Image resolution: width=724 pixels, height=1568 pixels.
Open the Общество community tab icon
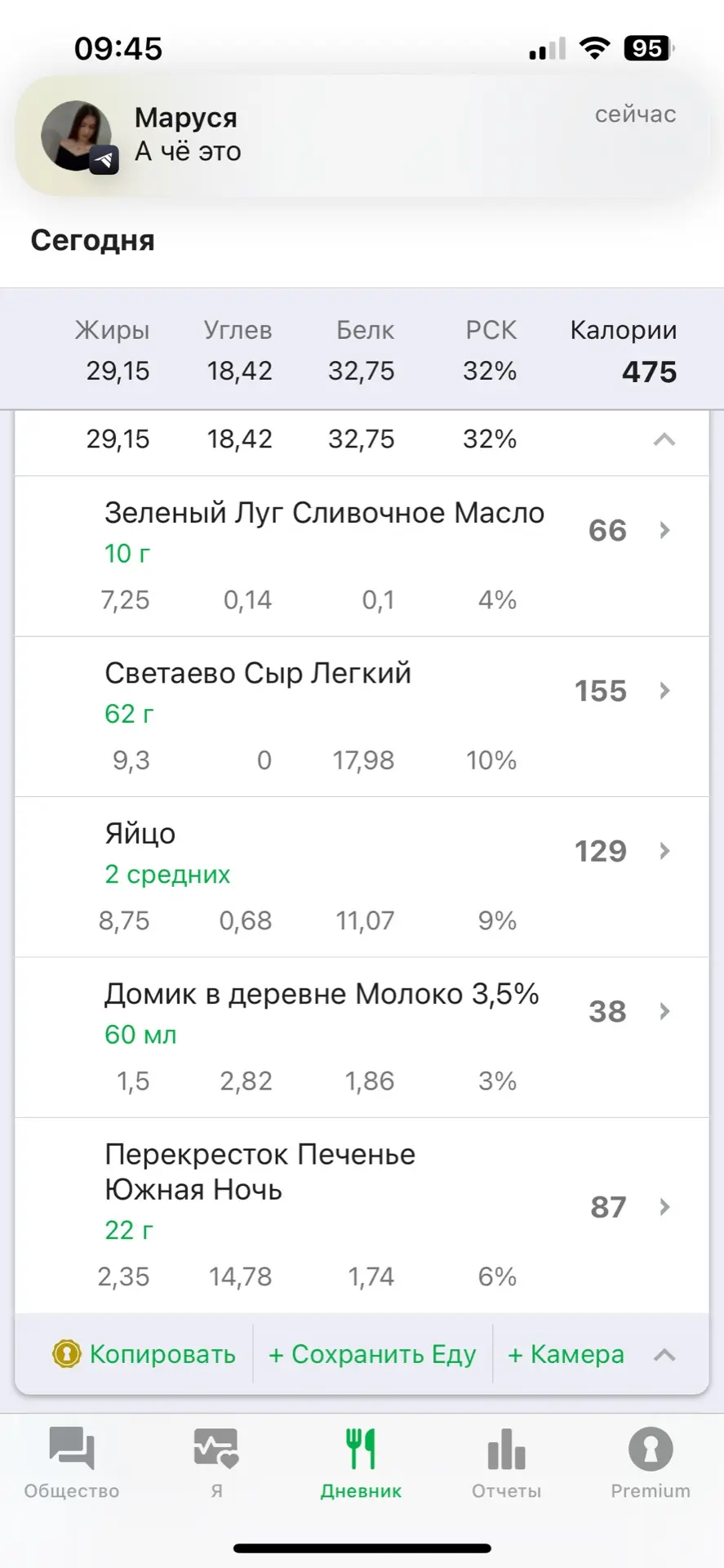coord(72,1450)
